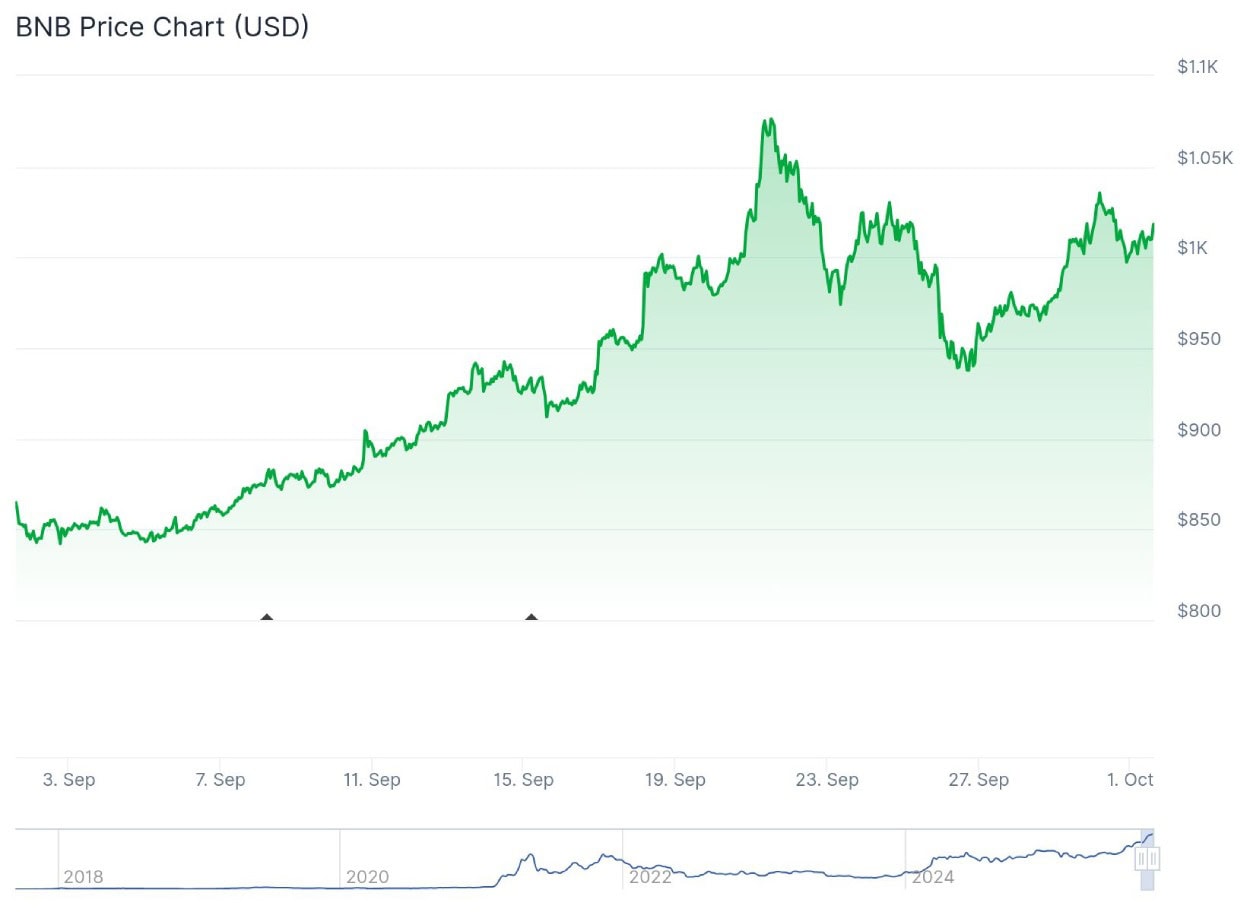
Task: Click the 11. Sep date label
Action: point(372,780)
